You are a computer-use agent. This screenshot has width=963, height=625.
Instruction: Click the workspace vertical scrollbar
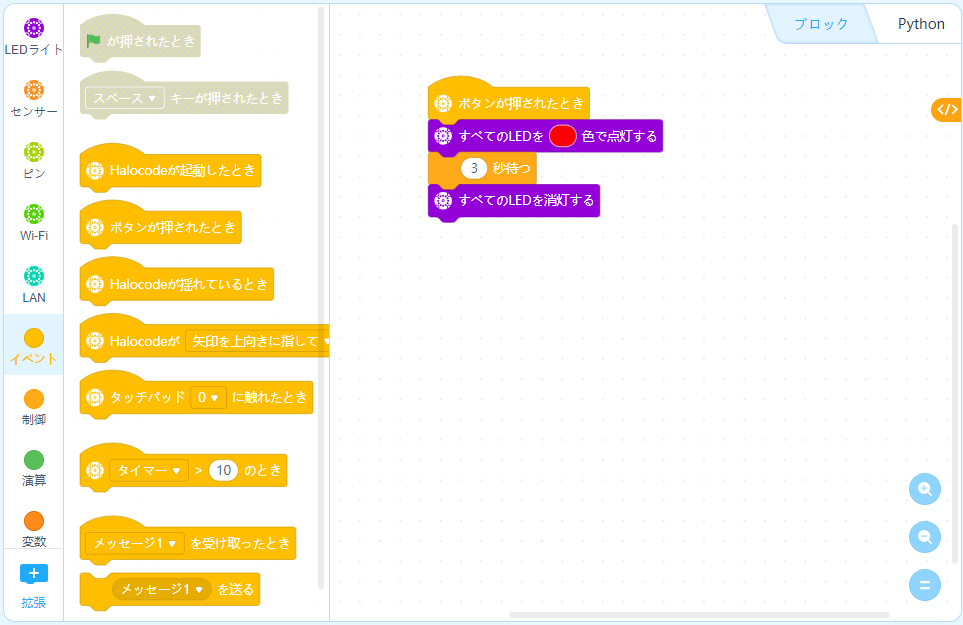(x=955, y=393)
